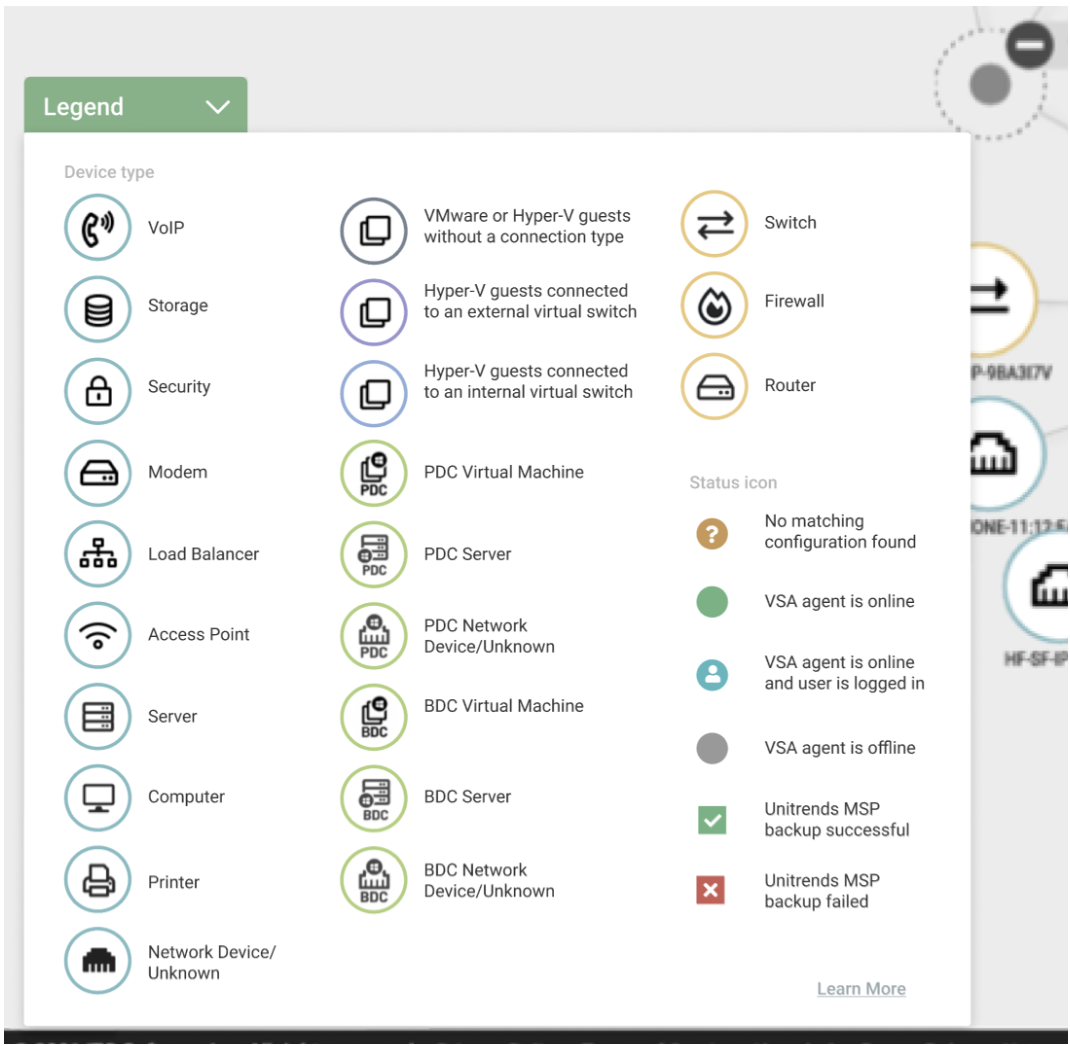Click the VSA agent offline status icon
Viewport: 1070px width, 1046px height.
(x=712, y=747)
